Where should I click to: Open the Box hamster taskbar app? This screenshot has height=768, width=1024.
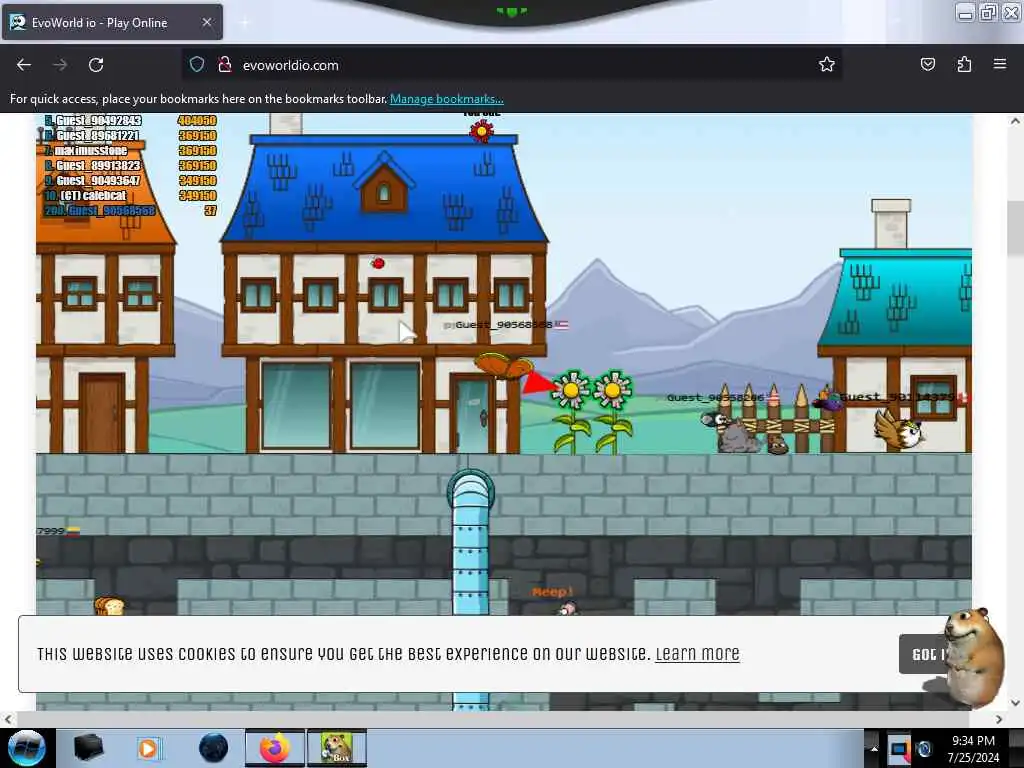pyautogui.click(x=337, y=748)
